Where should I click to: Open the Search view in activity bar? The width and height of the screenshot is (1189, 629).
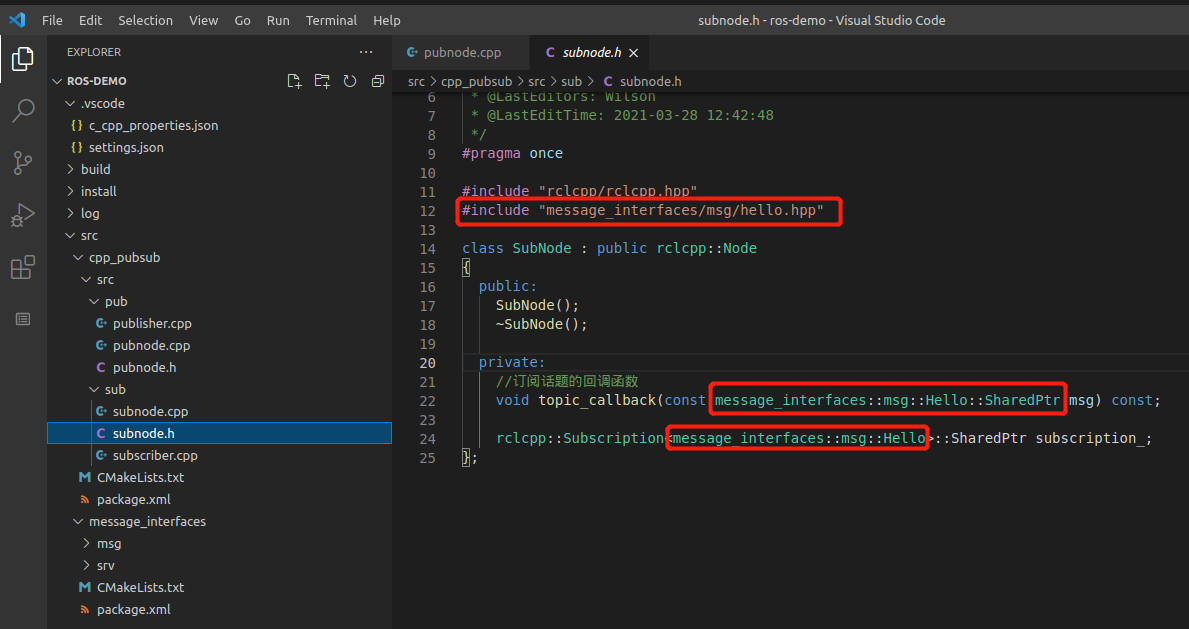click(x=23, y=111)
